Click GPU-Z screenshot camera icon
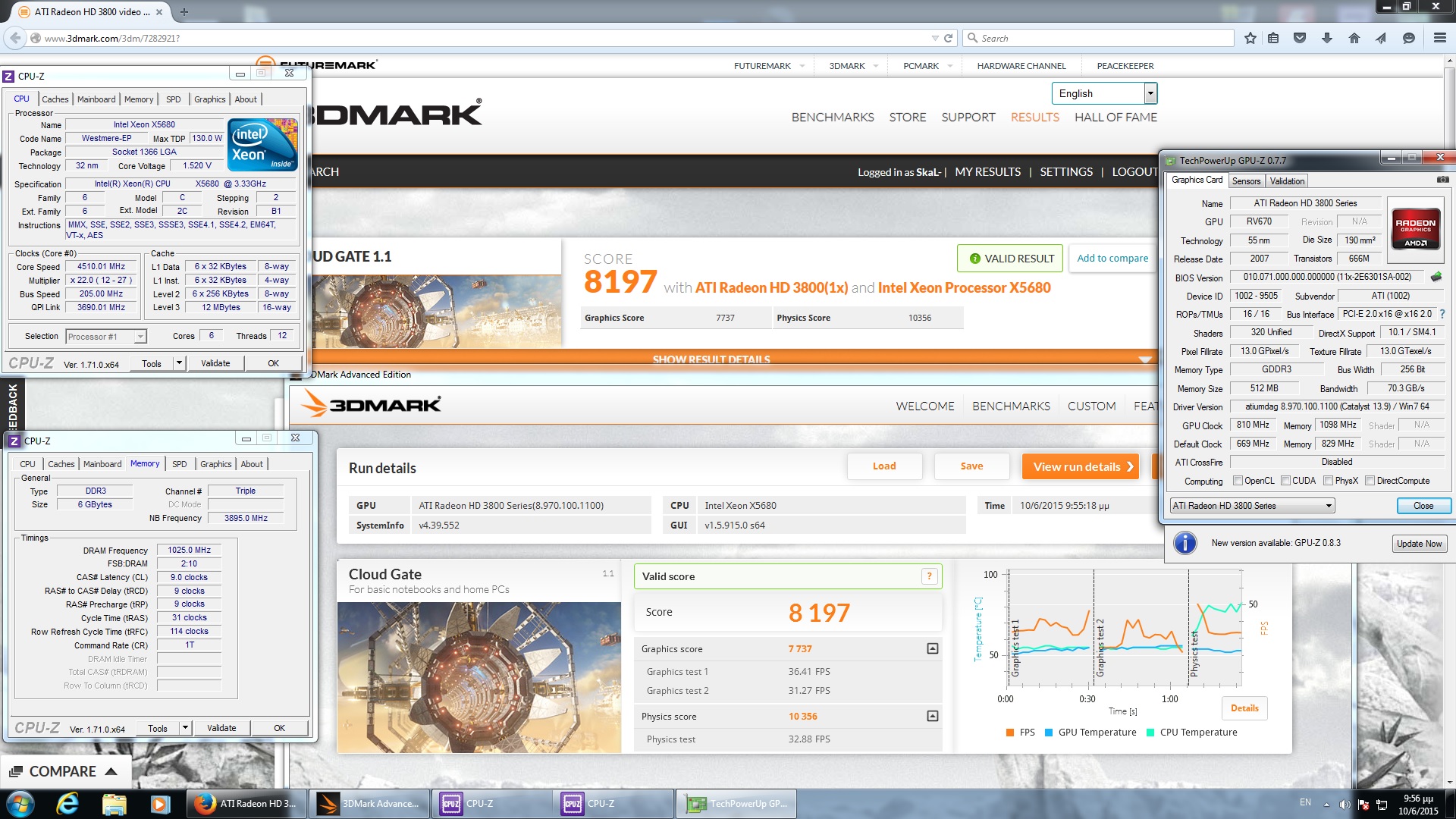Image resolution: width=1456 pixels, height=819 pixels. click(1442, 180)
